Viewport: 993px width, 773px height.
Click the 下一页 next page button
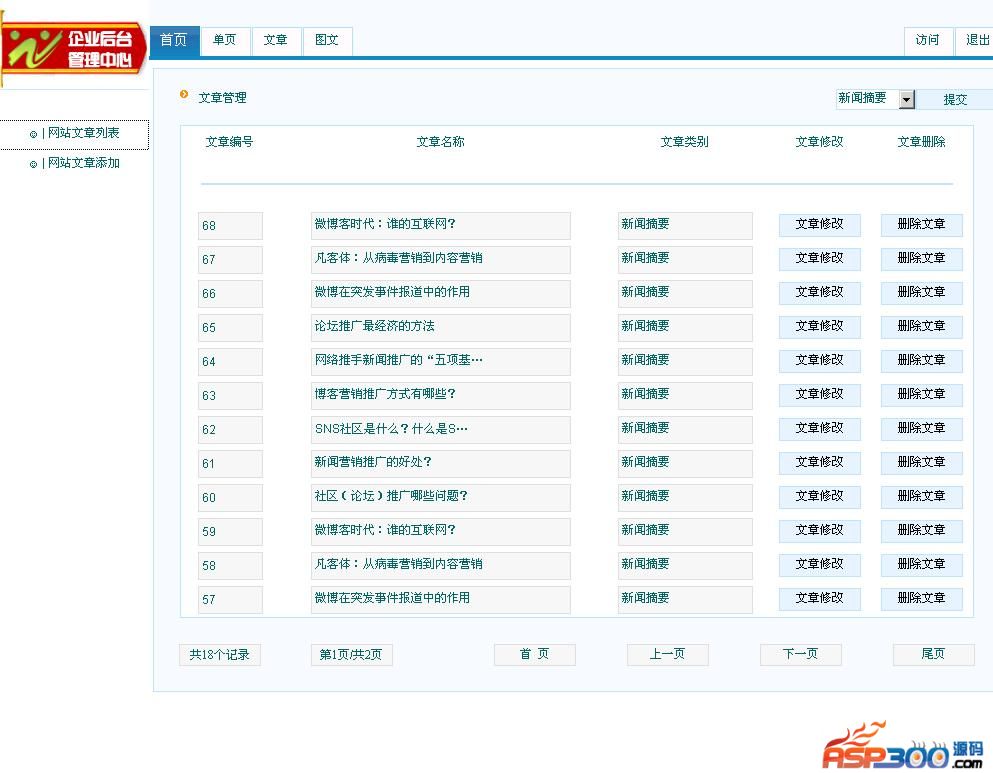(800, 655)
